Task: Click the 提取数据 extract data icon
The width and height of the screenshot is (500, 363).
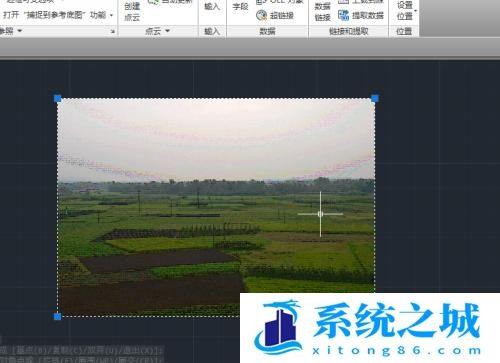Action: point(343,15)
